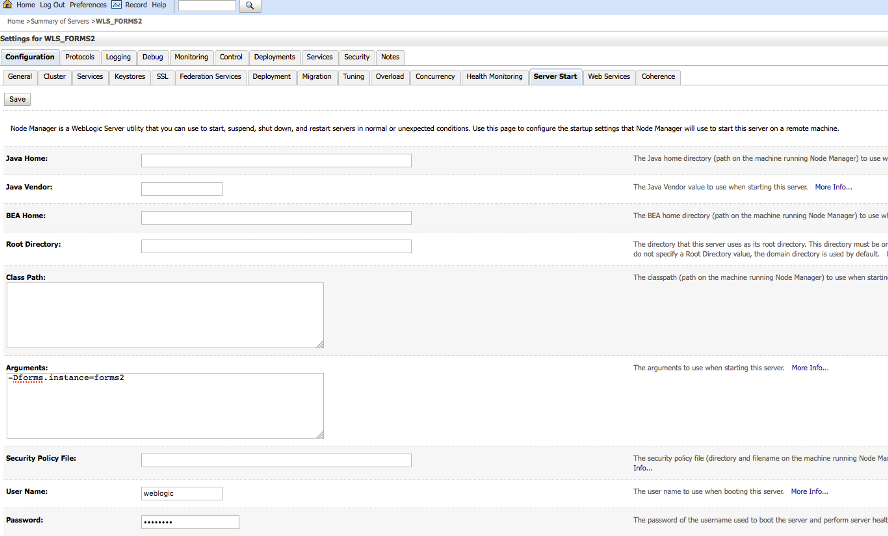Open Preferences in the top bar
This screenshot has height=536, width=888.
click(x=88, y=5)
